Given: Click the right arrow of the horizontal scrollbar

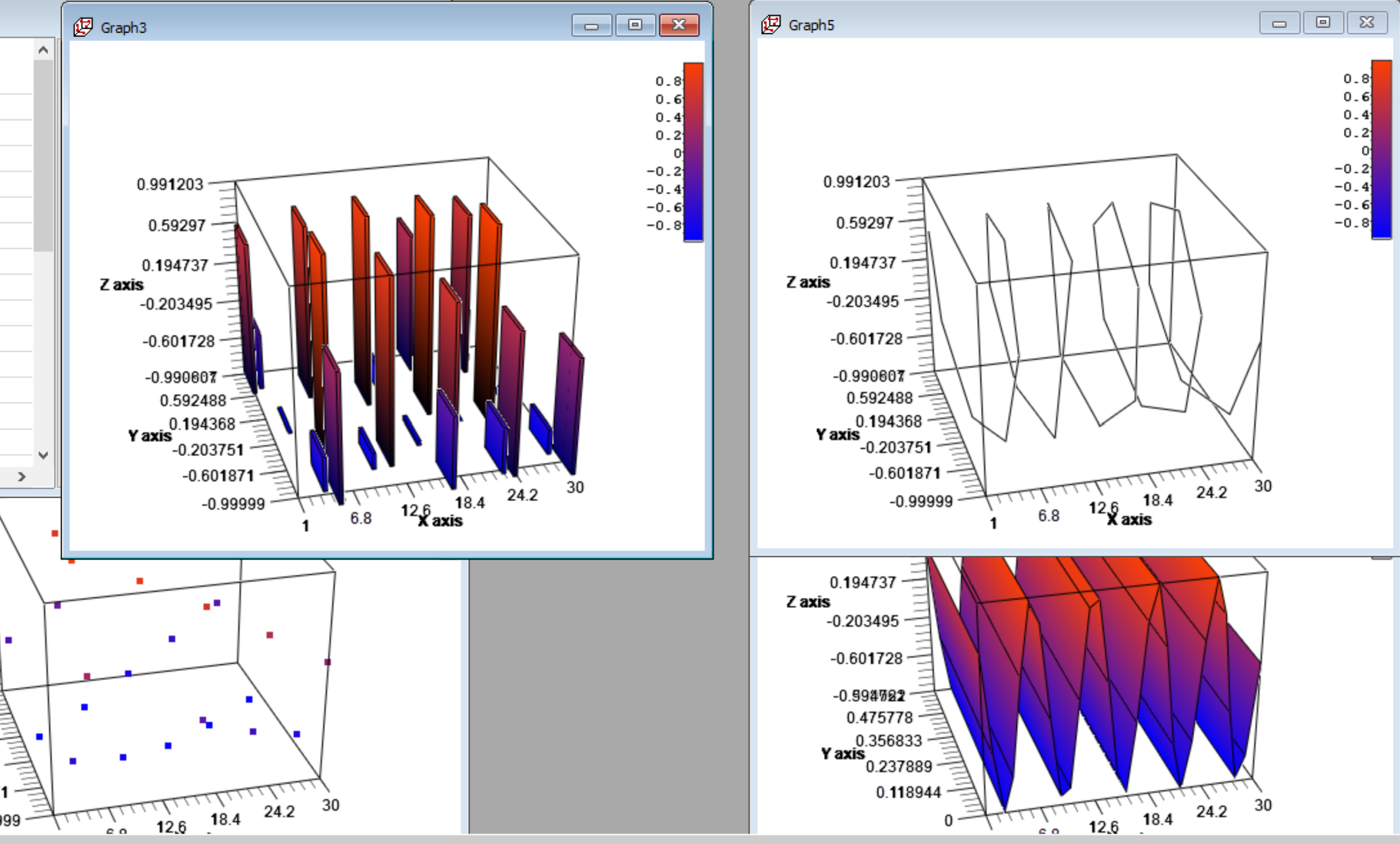Looking at the screenshot, I should (x=22, y=477).
